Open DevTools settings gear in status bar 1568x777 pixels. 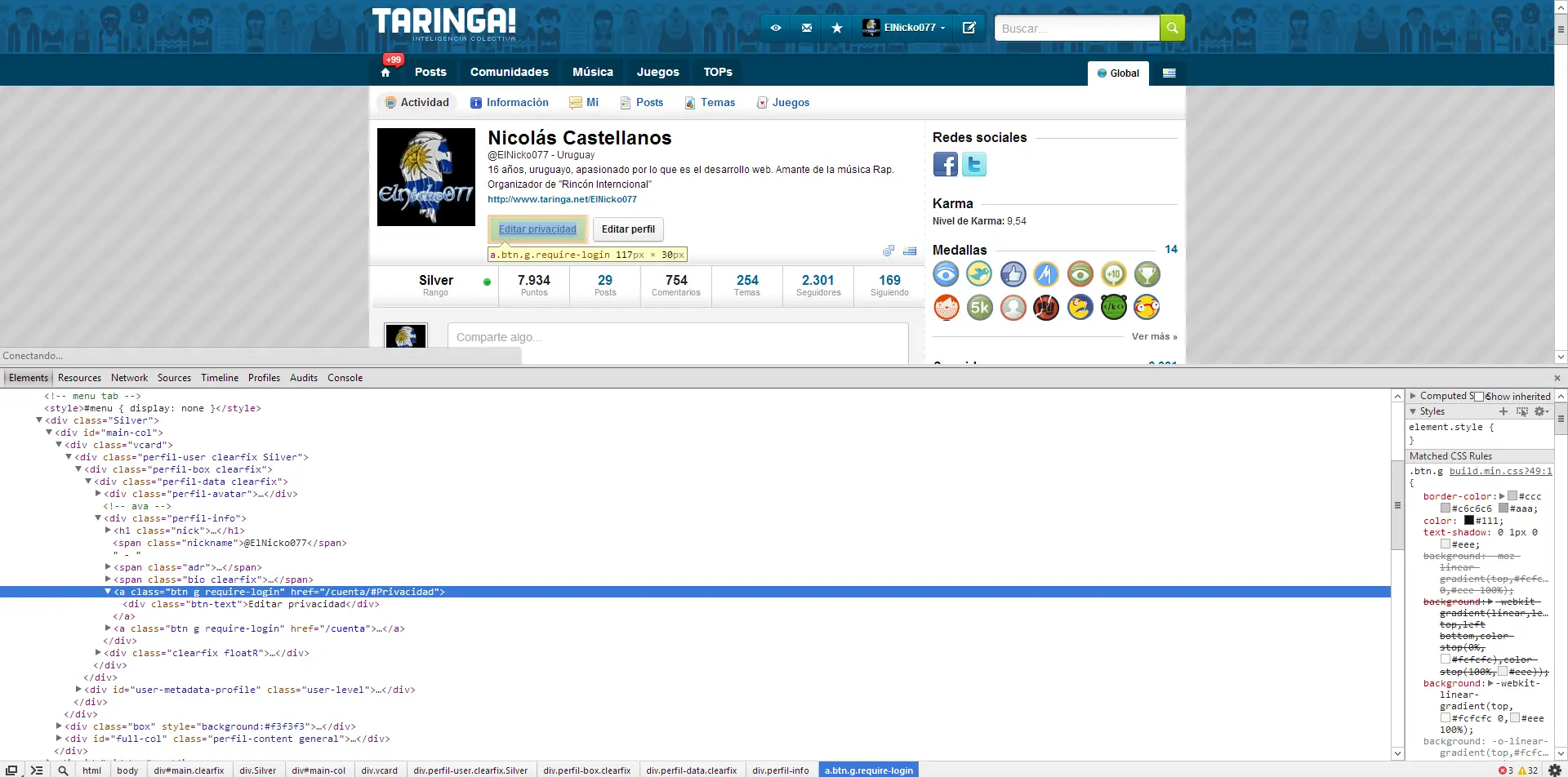pos(1555,770)
